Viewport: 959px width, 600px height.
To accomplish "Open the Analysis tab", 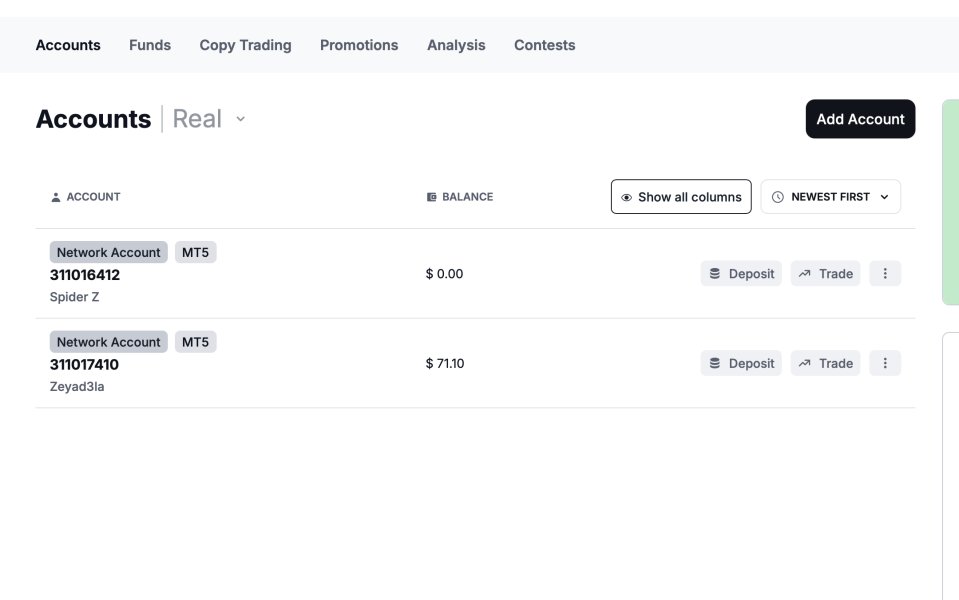I will tap(456, 45).
